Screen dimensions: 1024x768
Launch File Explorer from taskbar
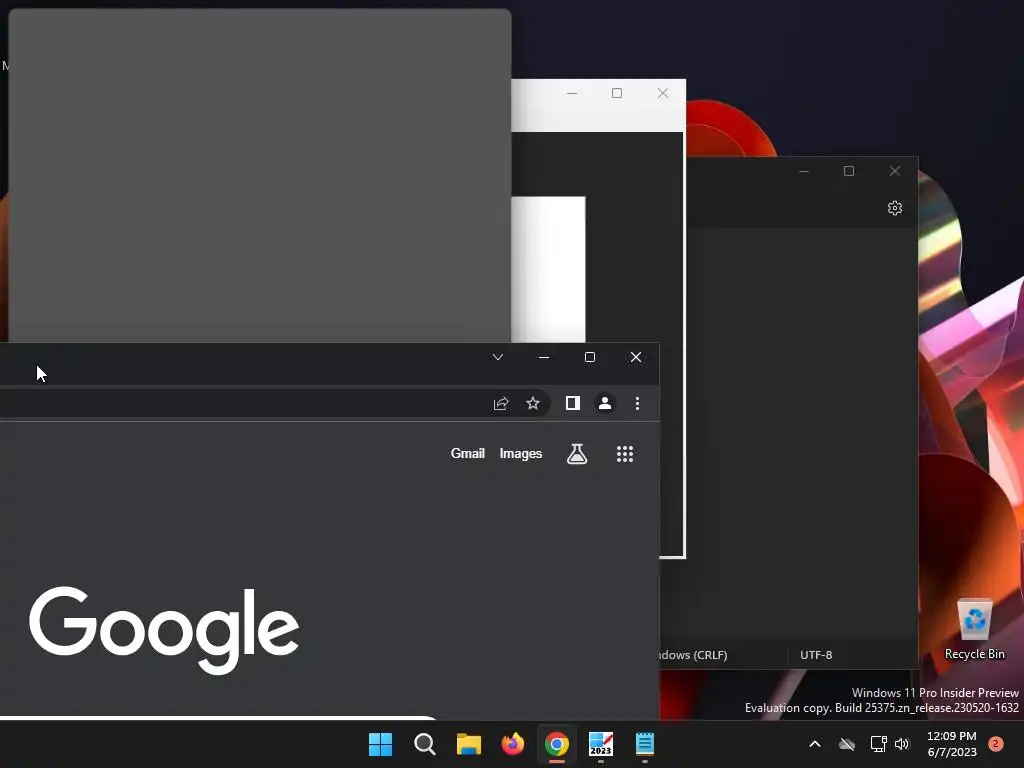(x=469, y=744)
